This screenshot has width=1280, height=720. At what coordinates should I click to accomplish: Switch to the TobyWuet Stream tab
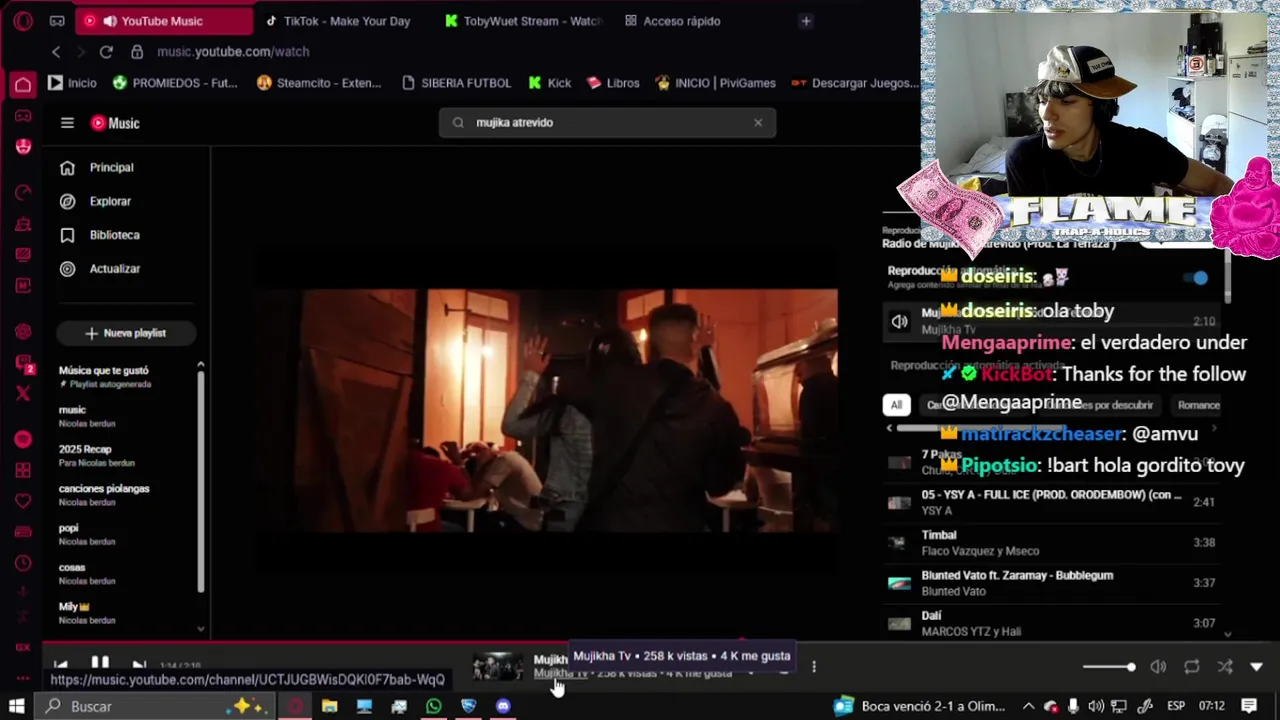(x=522, y=21)
